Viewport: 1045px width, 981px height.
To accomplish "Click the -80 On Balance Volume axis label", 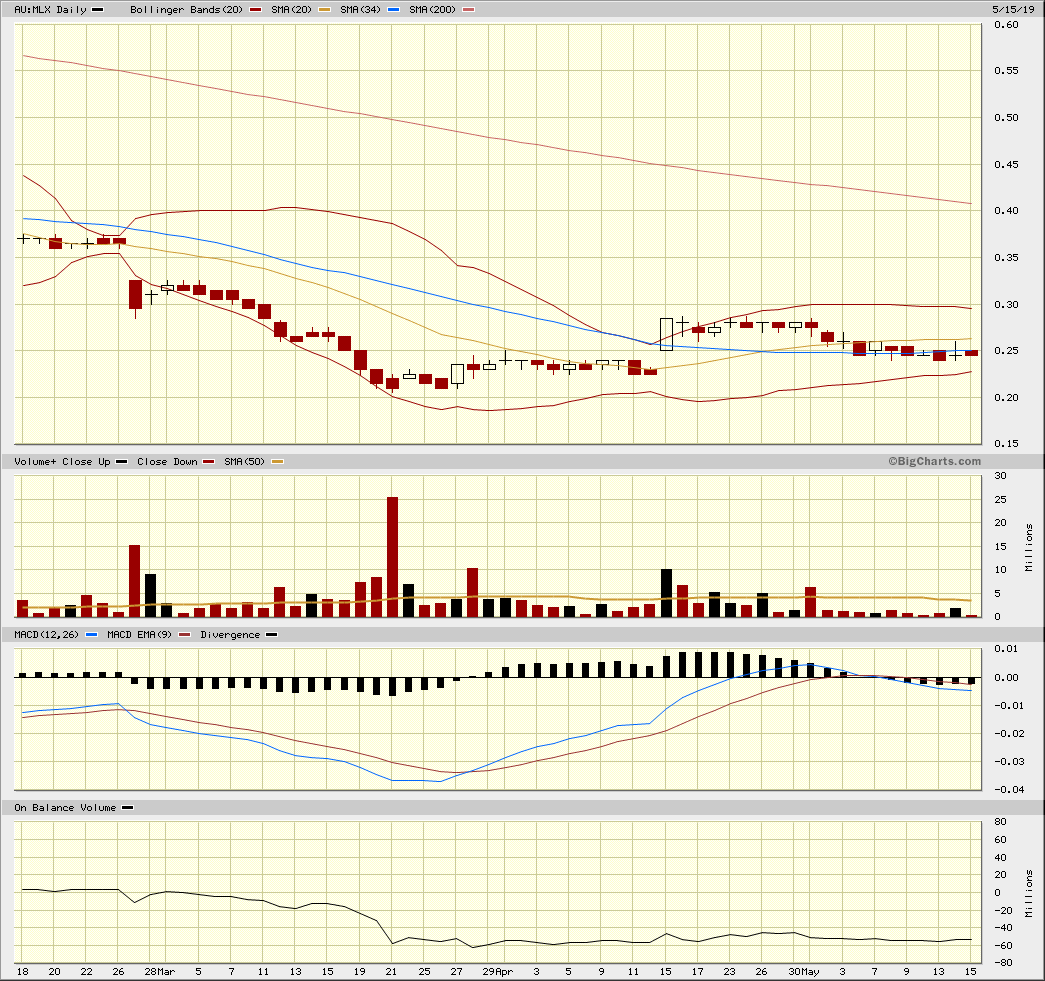I will [x=1003, y=962].
